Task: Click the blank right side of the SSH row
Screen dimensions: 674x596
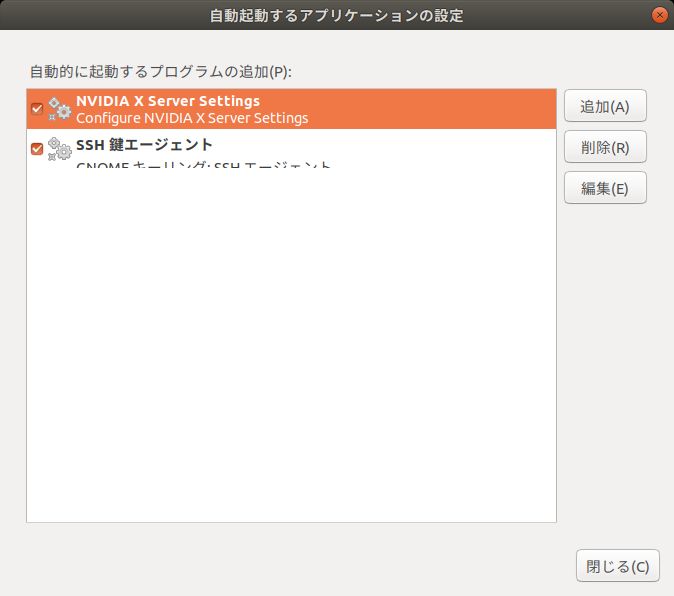Action: 450,149
